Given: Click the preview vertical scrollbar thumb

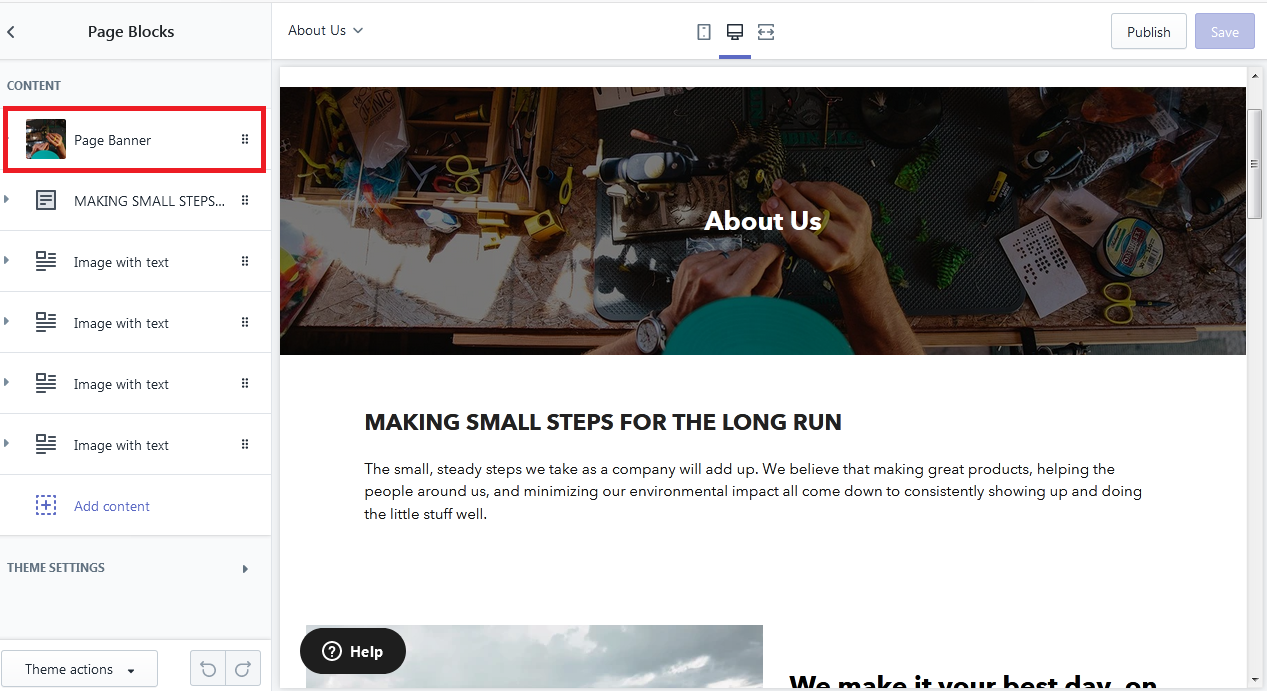Looking at the screenshot, I should (1255, 163).
